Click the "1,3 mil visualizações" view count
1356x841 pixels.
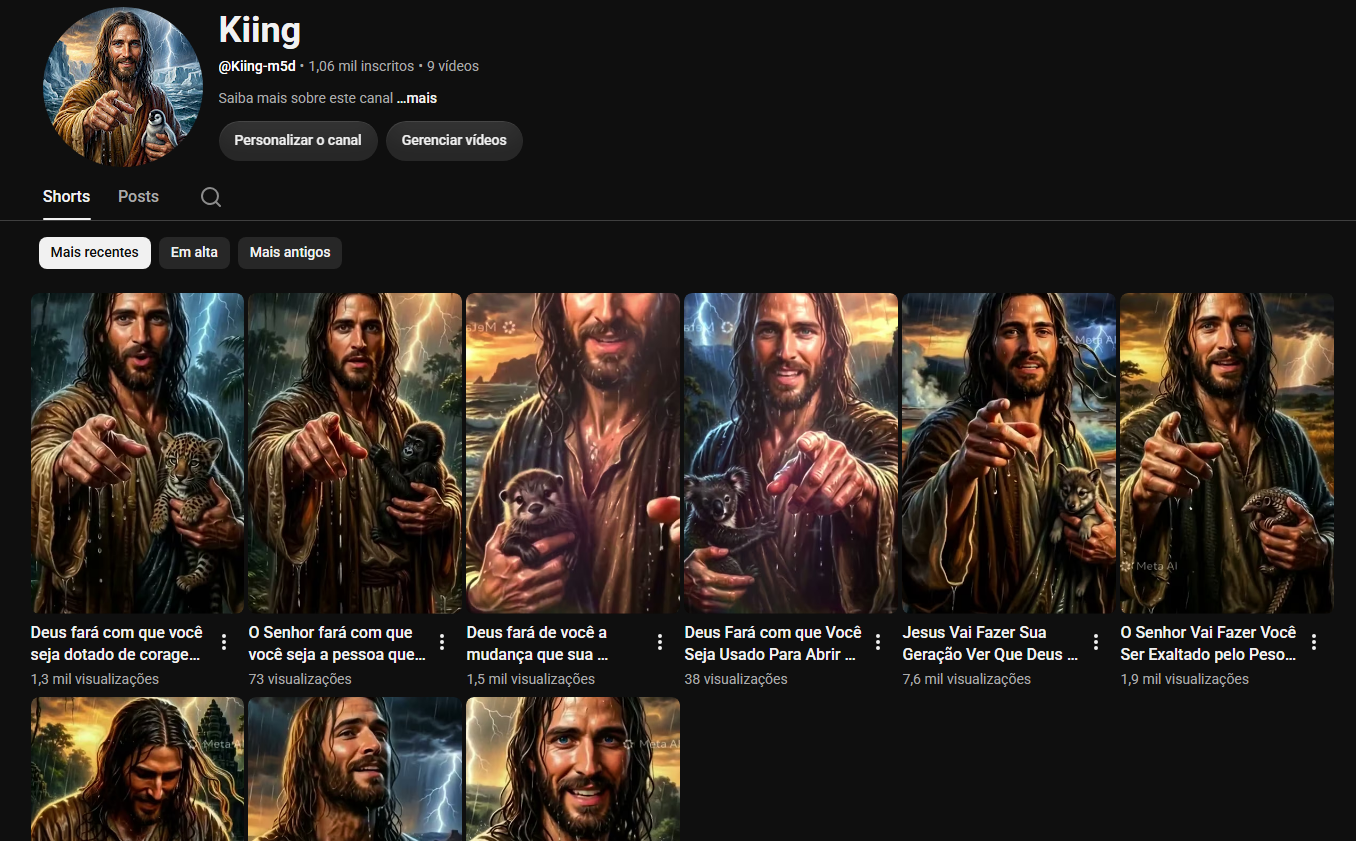tap(95, 679)
